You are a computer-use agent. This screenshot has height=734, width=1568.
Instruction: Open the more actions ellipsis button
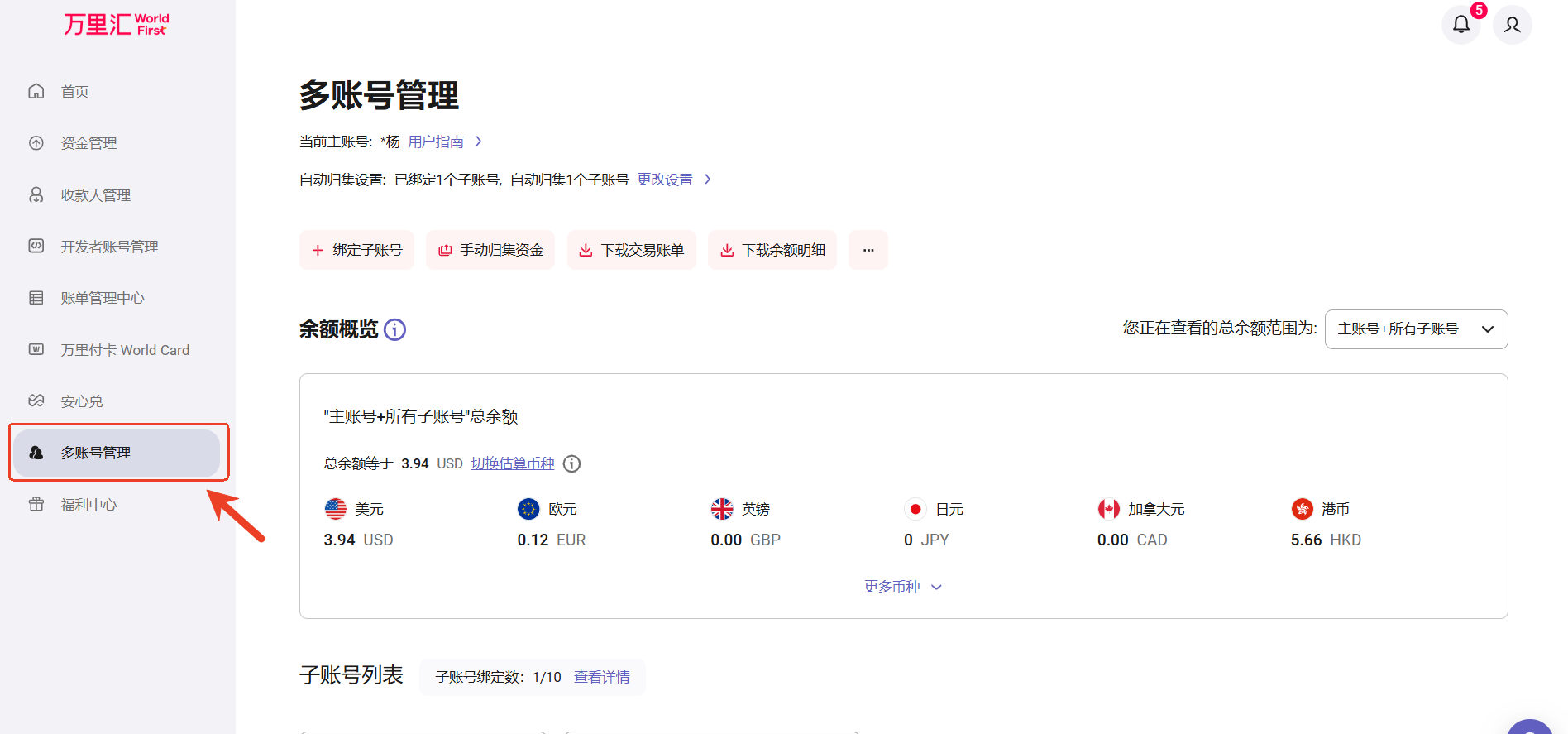(x=868, y=250)
